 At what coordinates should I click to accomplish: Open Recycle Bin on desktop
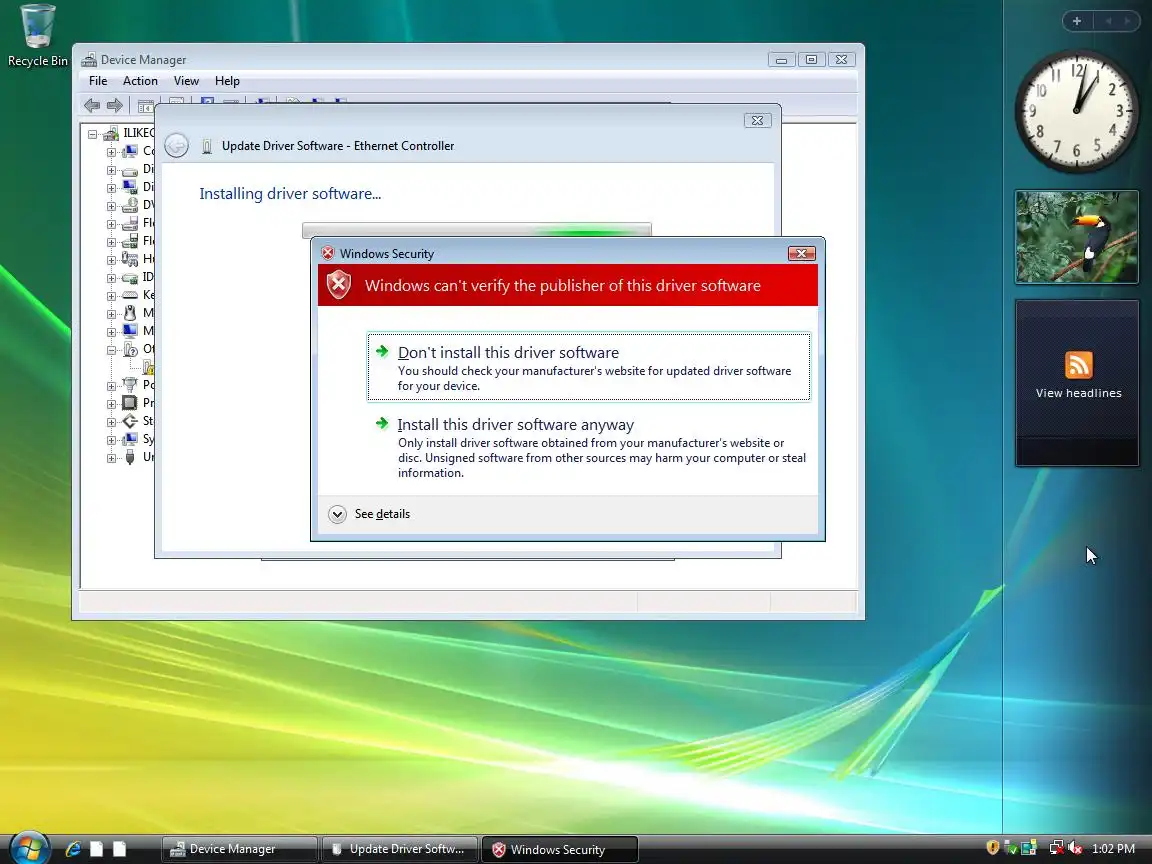pyautogui.click(x=37, y=36)
